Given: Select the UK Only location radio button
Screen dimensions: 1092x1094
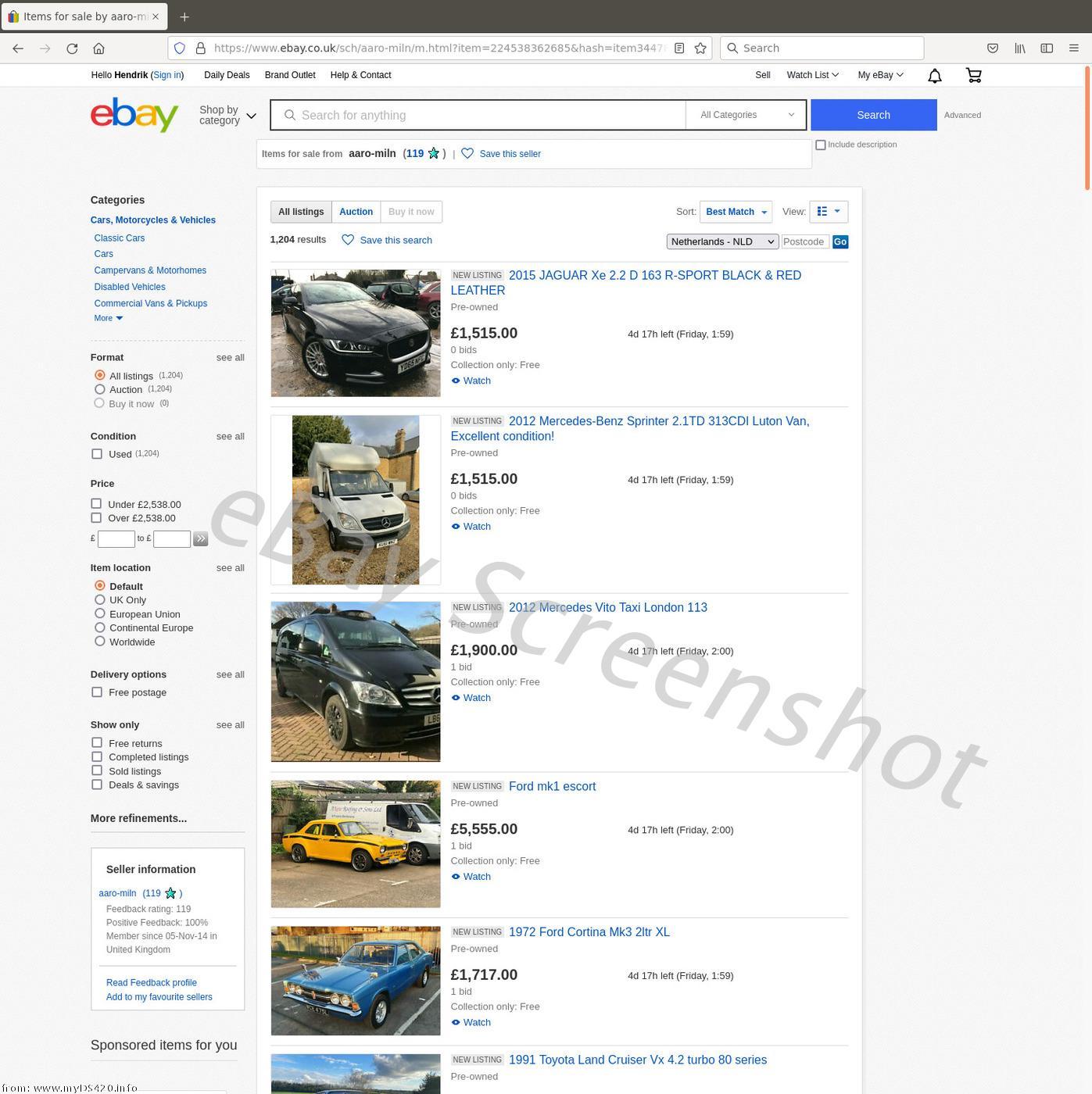Looking at the screenshot, I should click(100, 600).
